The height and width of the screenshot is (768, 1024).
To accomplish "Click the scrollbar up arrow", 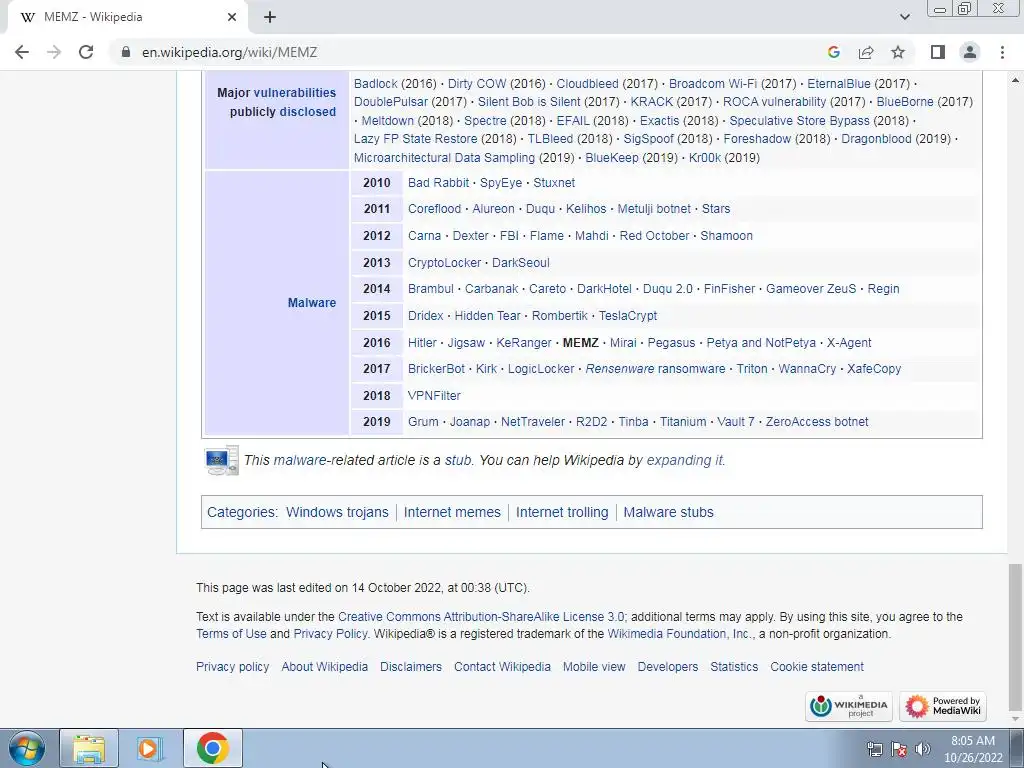I will (1015, 79).
